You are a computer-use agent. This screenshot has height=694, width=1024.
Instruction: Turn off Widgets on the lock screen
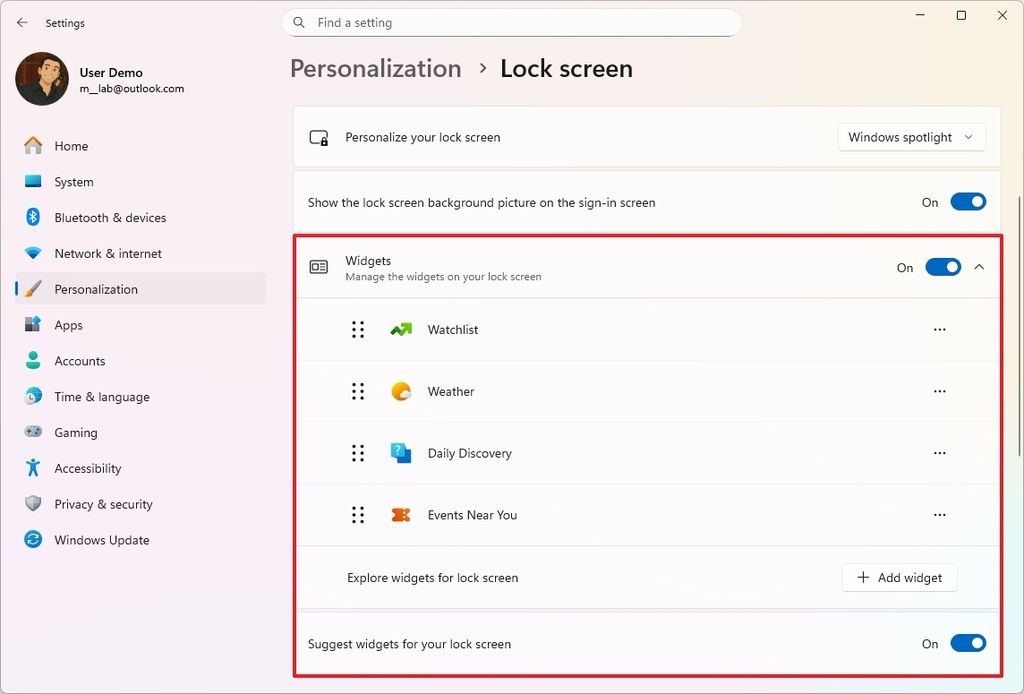pos(942,267)
